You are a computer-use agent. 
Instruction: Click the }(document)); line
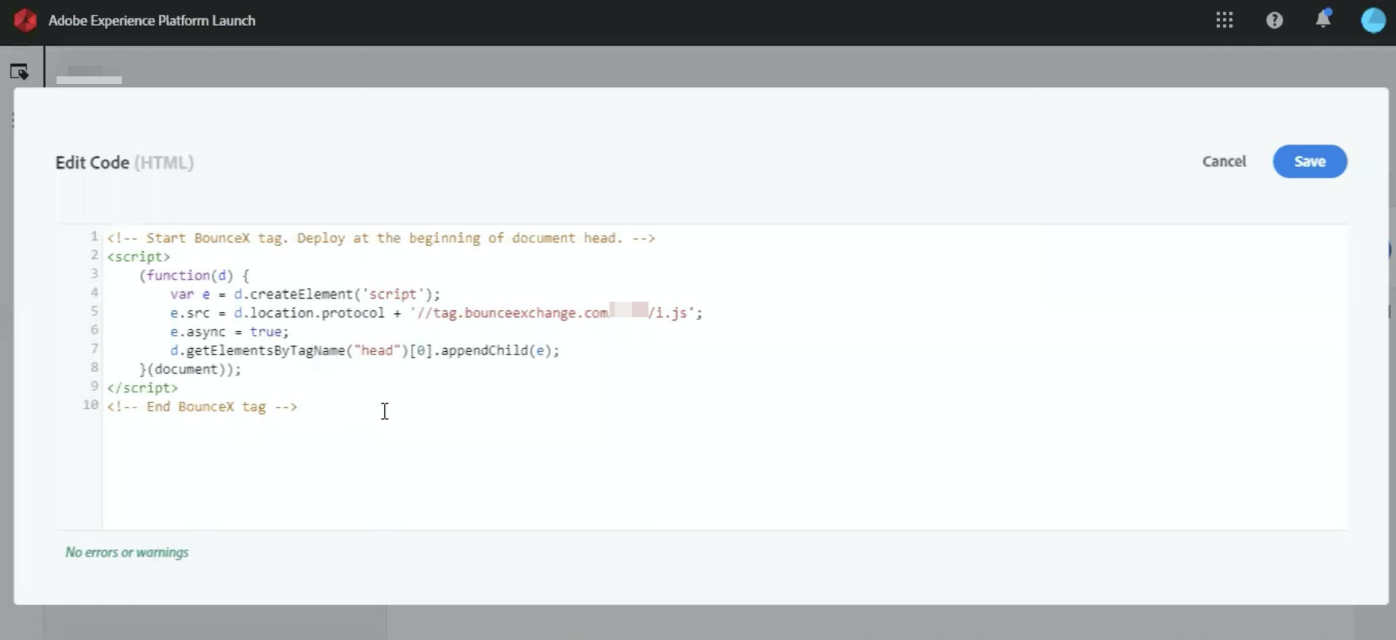[x=190, y=369]
